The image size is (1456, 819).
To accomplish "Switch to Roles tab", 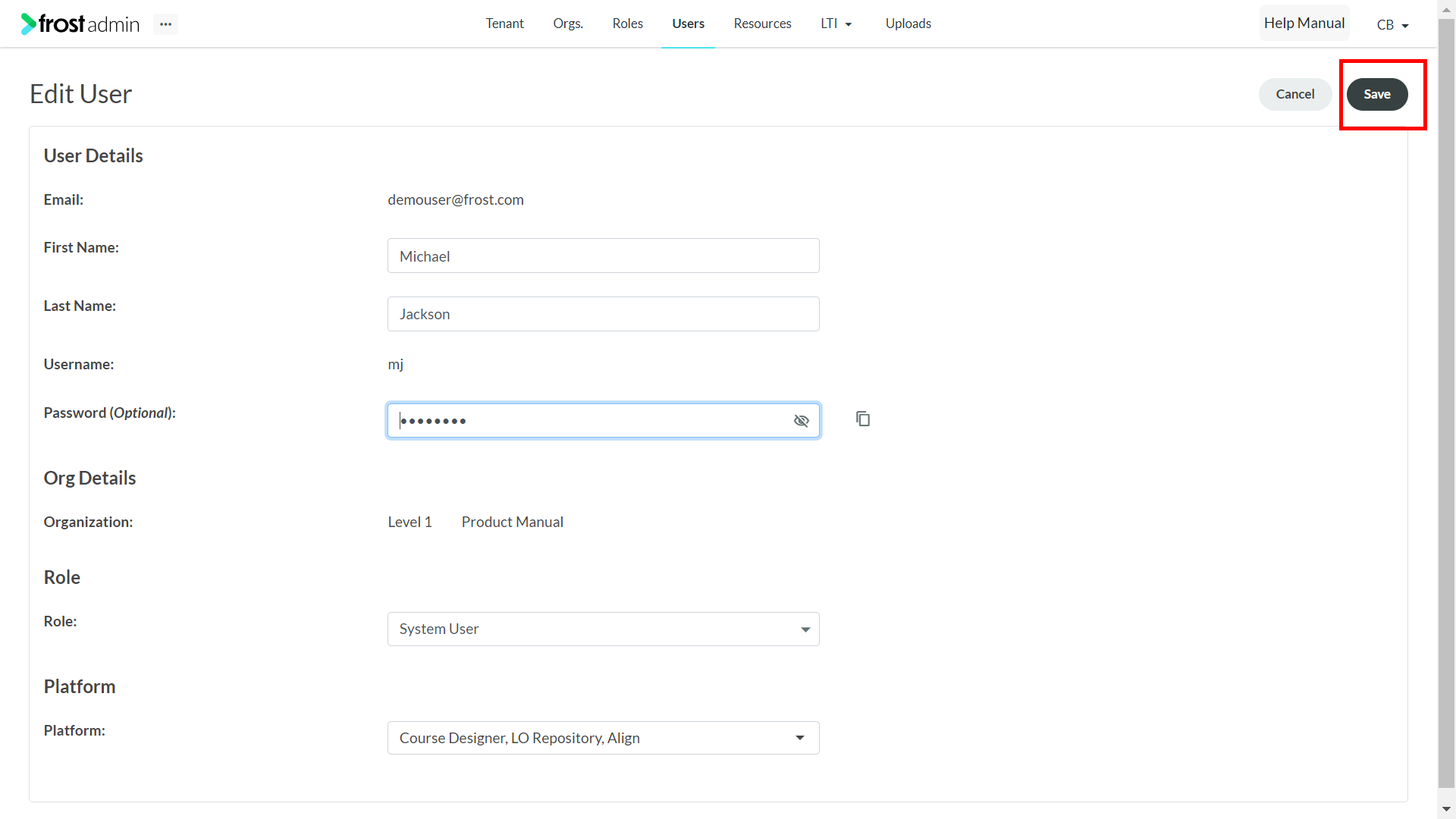I will [628, 24].
